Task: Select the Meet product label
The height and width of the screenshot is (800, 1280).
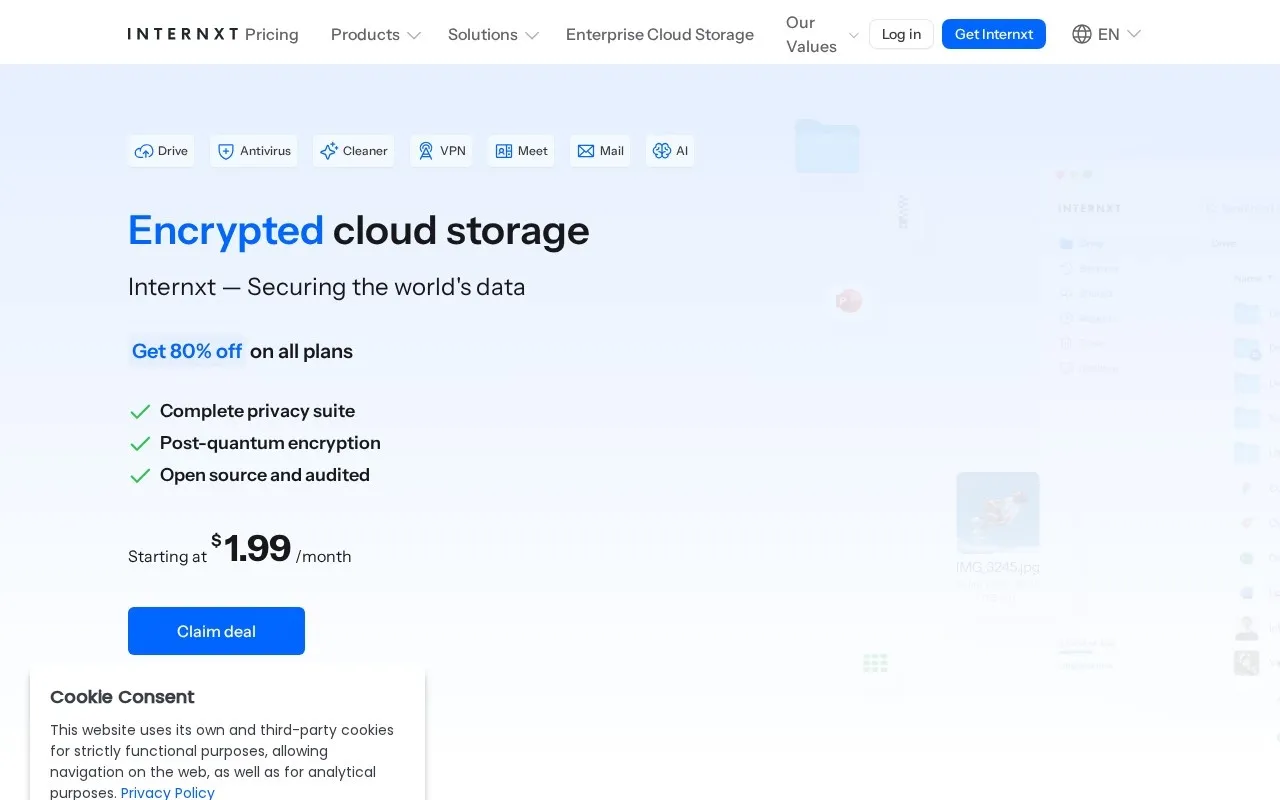Action: (533, 151)
